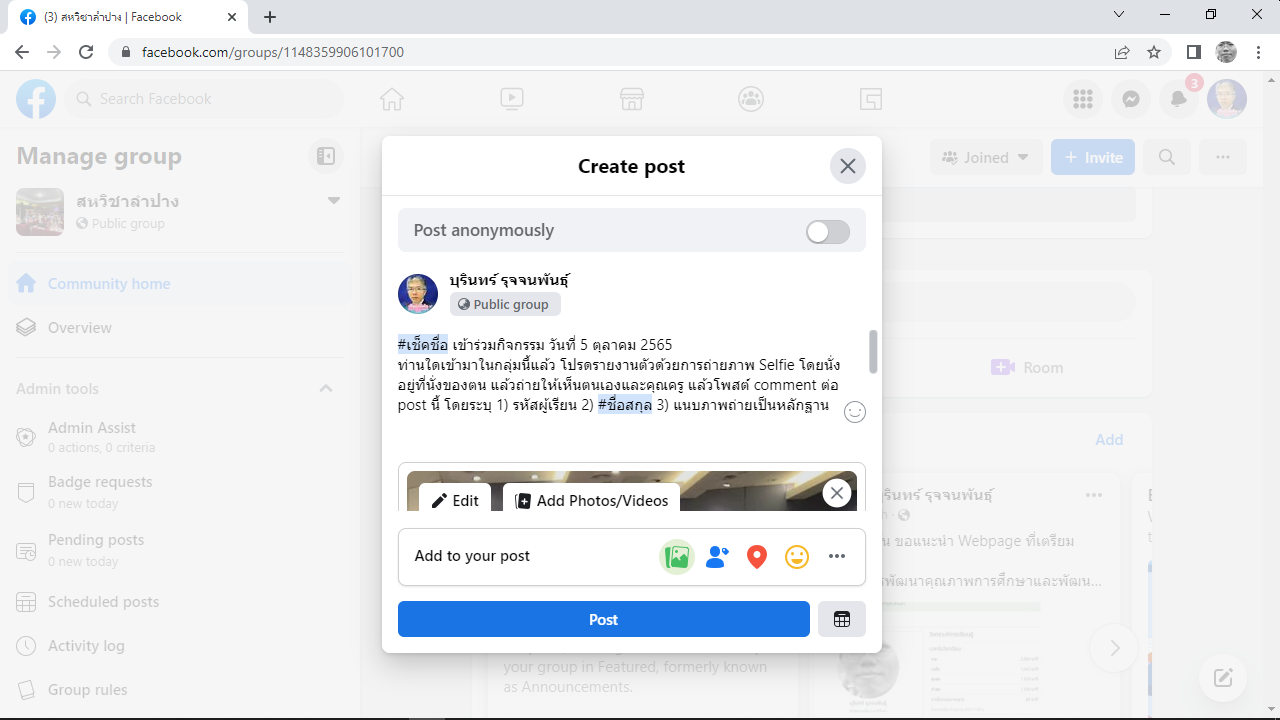This screenshot has width=1280, height=720.
Task: Expand the สหวิชาลำปาง group dropdown arrow
Action: point(334,201)
